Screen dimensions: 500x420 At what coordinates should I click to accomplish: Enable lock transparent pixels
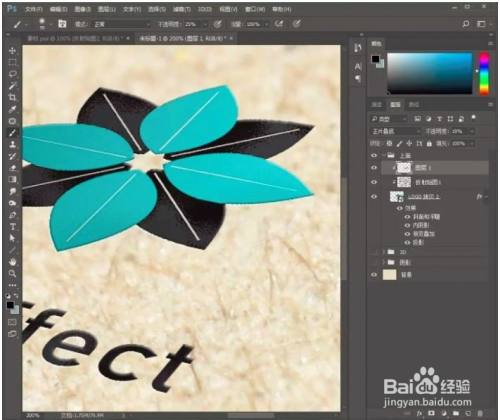click(389, 144)
